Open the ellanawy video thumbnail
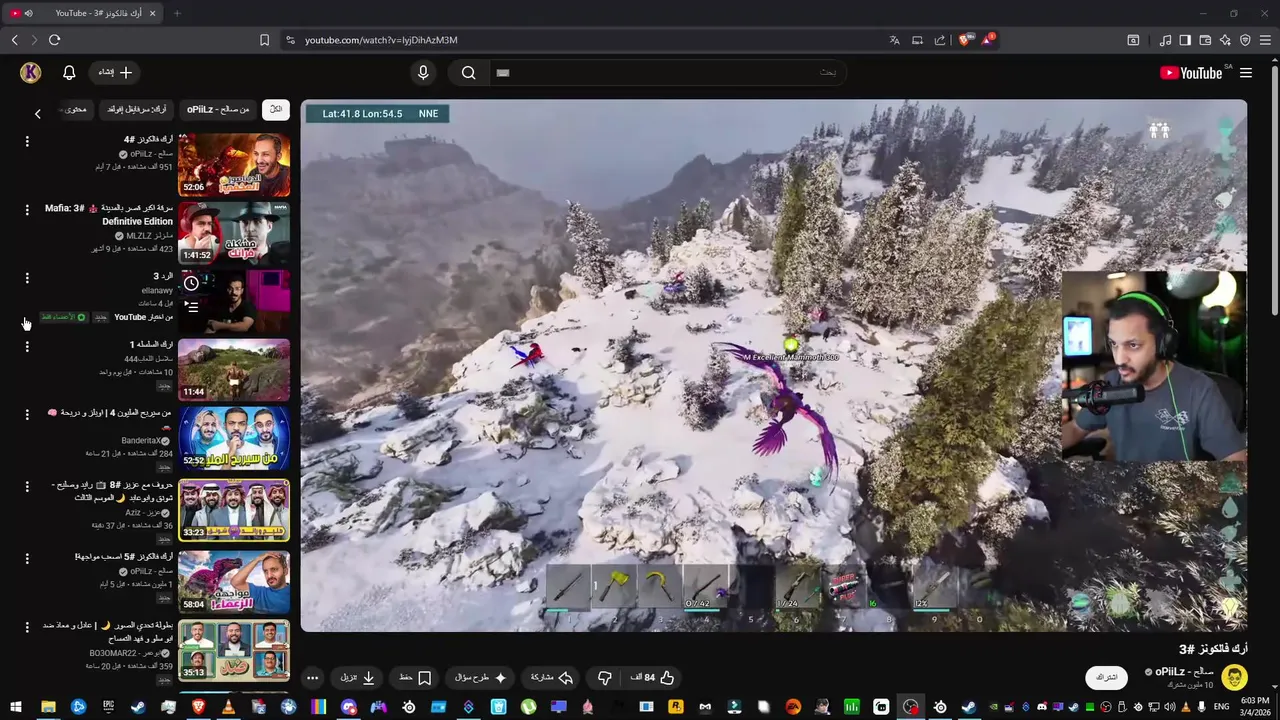The height and width of the screenshot is (720, 1280). 234,301
